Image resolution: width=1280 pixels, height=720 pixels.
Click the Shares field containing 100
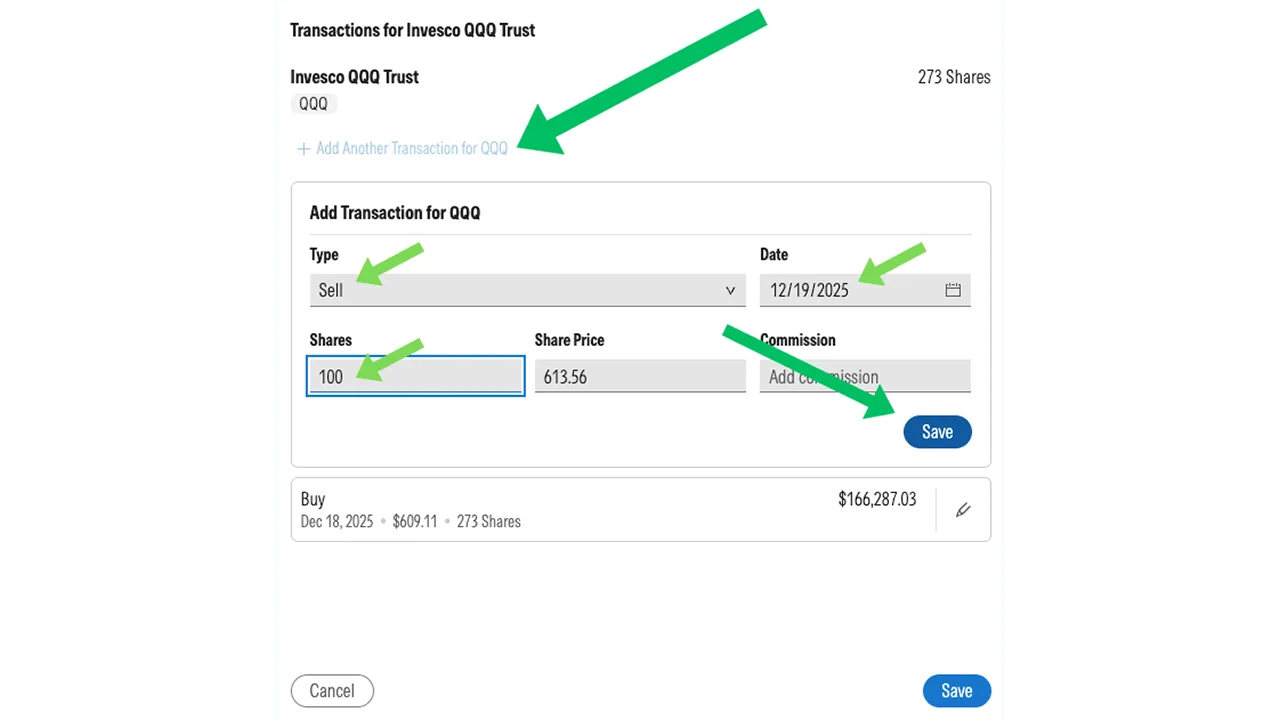tap(415, 377)
